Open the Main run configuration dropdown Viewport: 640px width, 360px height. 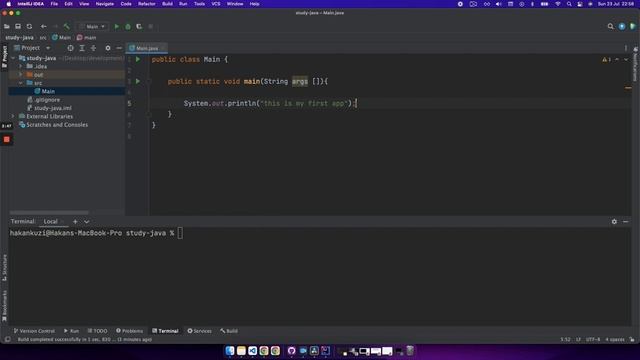[x=93, y=27]
